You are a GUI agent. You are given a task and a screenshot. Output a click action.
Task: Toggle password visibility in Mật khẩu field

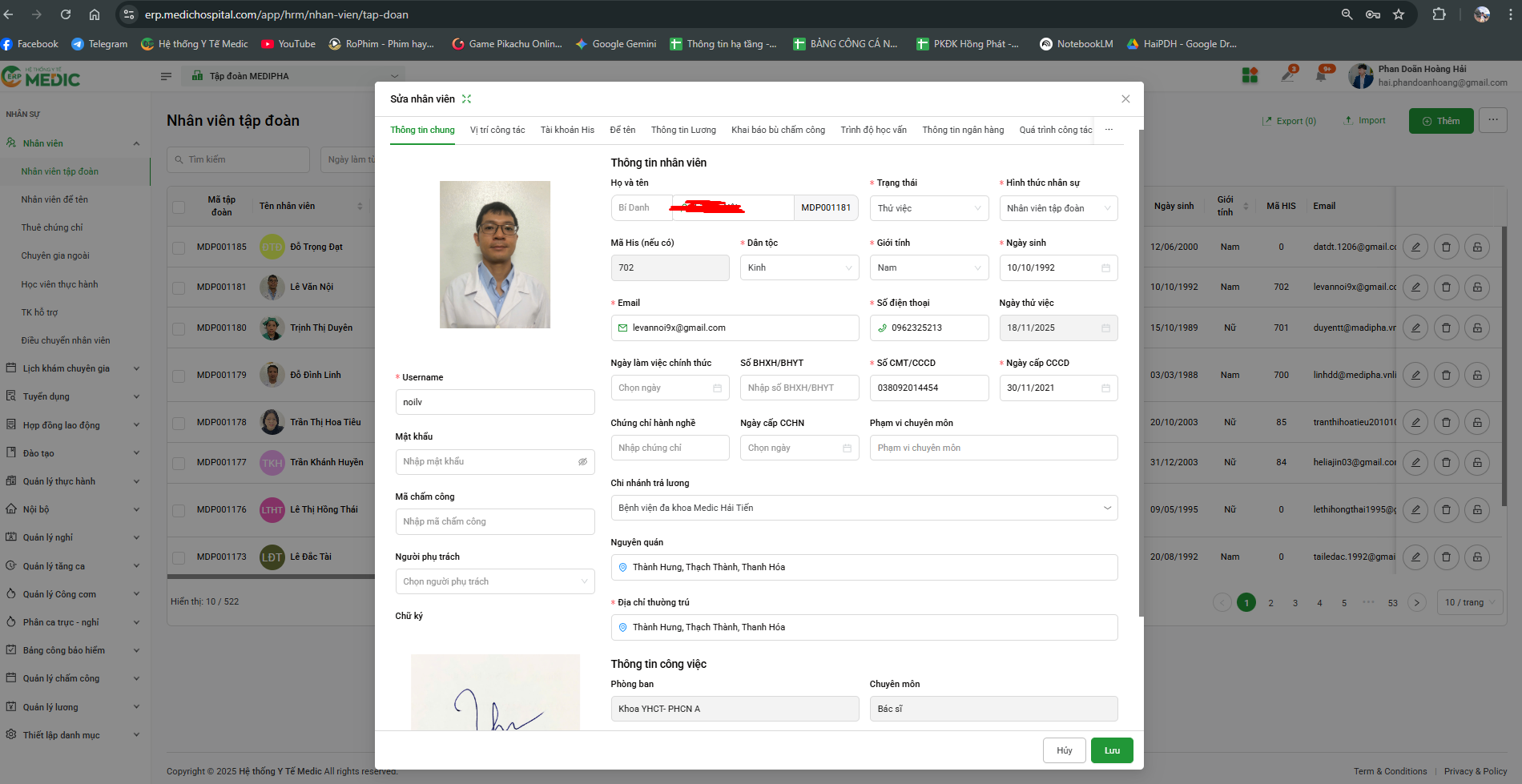pos(582,461)
